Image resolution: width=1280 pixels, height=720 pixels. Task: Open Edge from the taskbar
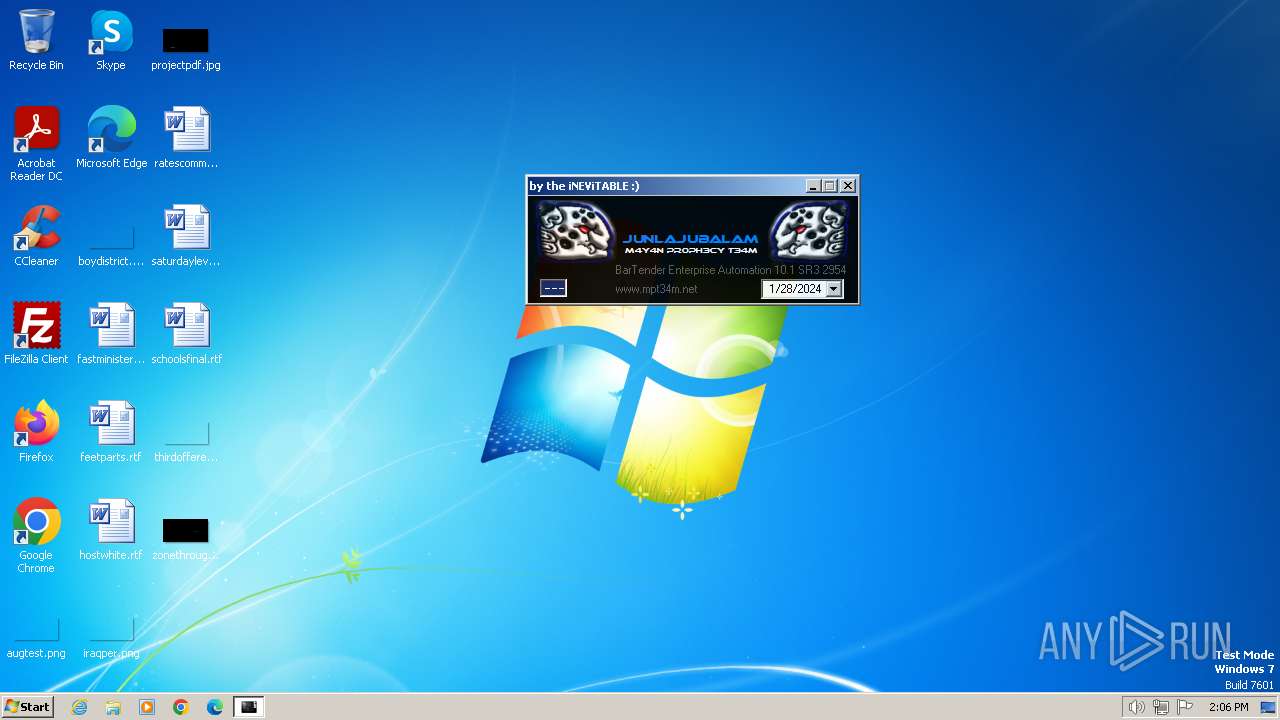pyautogui.click(x=215, y=707)
